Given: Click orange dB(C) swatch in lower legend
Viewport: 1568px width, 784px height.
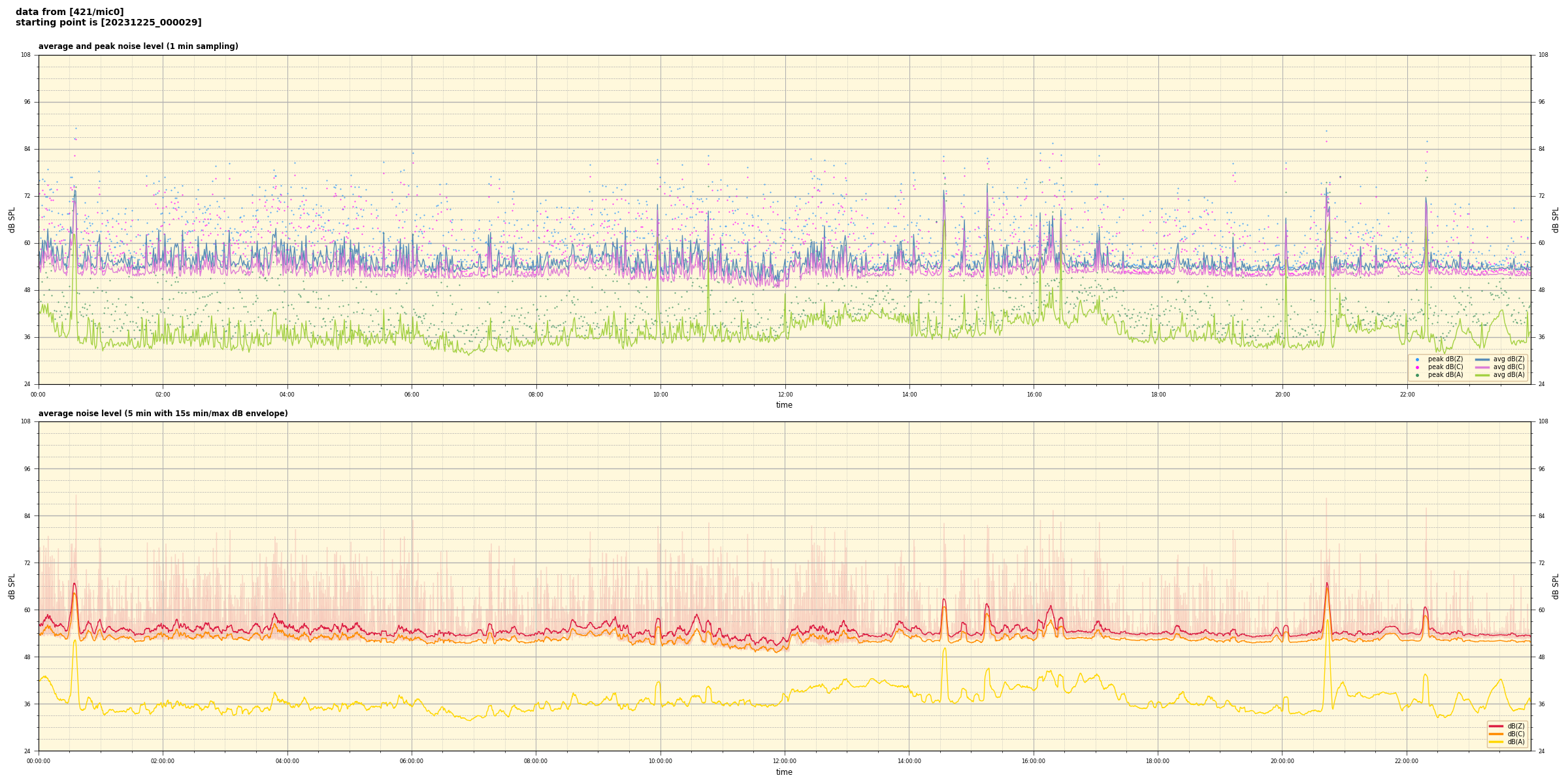Looking at the screenshot, I should pos(1496,734).
